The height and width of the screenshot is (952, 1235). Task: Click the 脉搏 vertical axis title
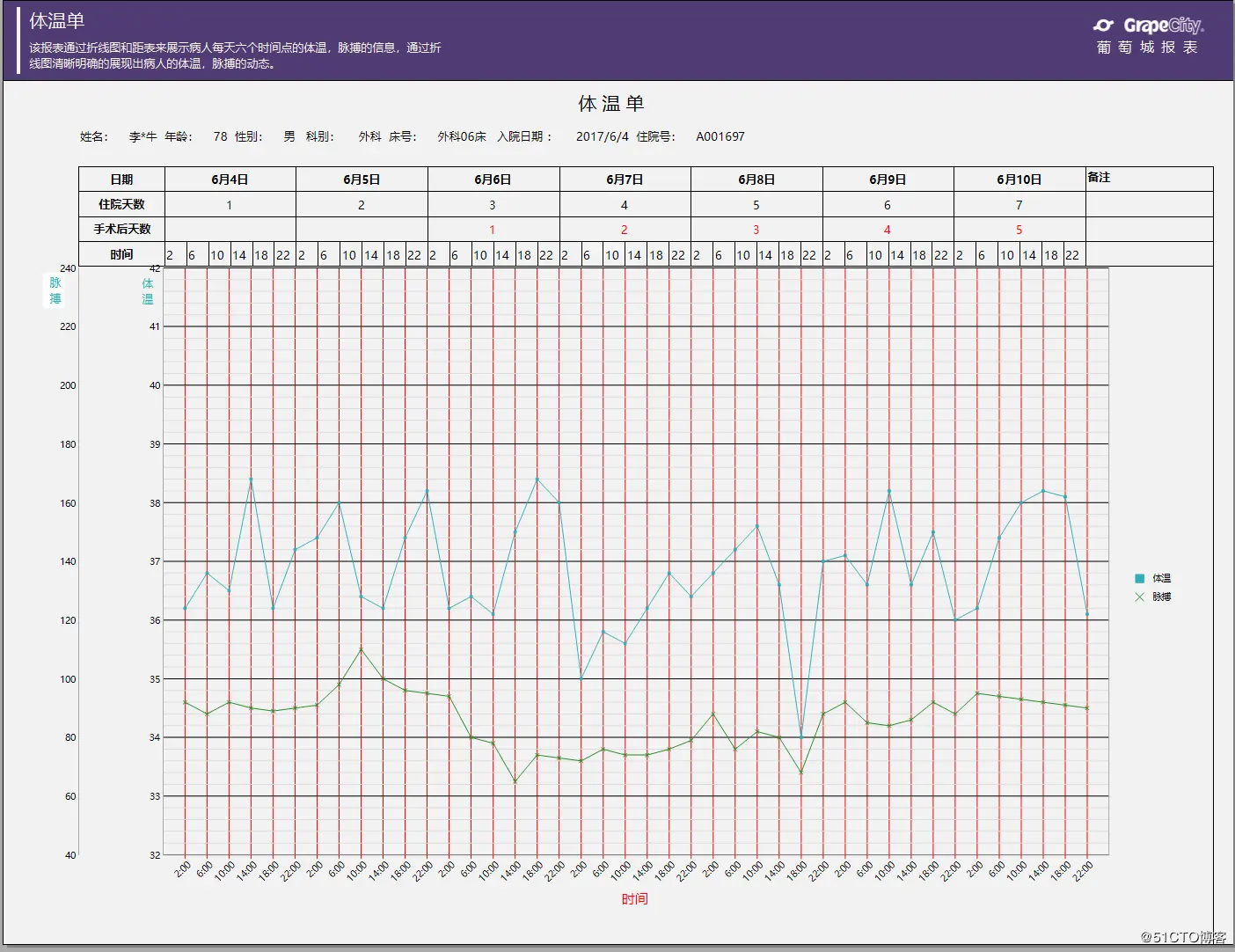(55, 290)
